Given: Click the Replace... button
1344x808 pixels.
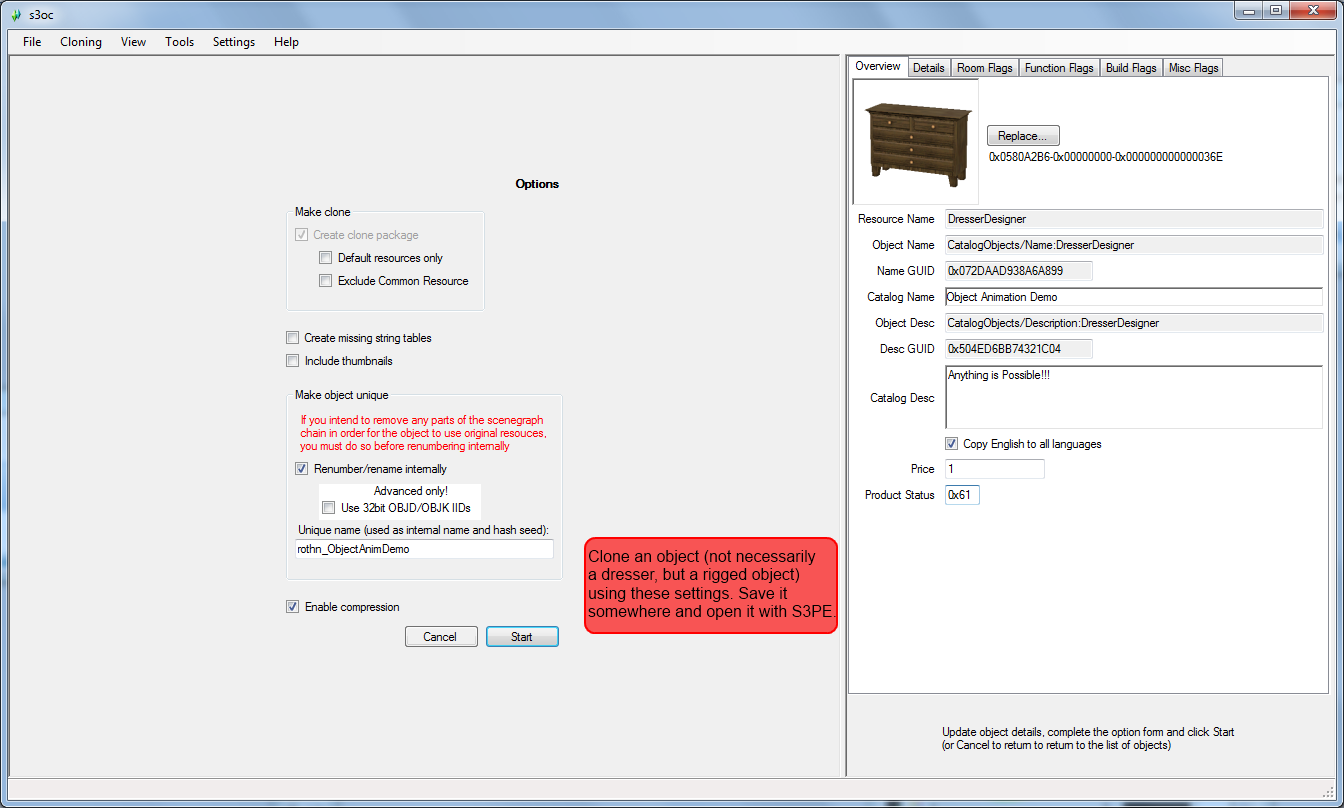Looking at the screenshot, I should click(x=1023, y=136).
